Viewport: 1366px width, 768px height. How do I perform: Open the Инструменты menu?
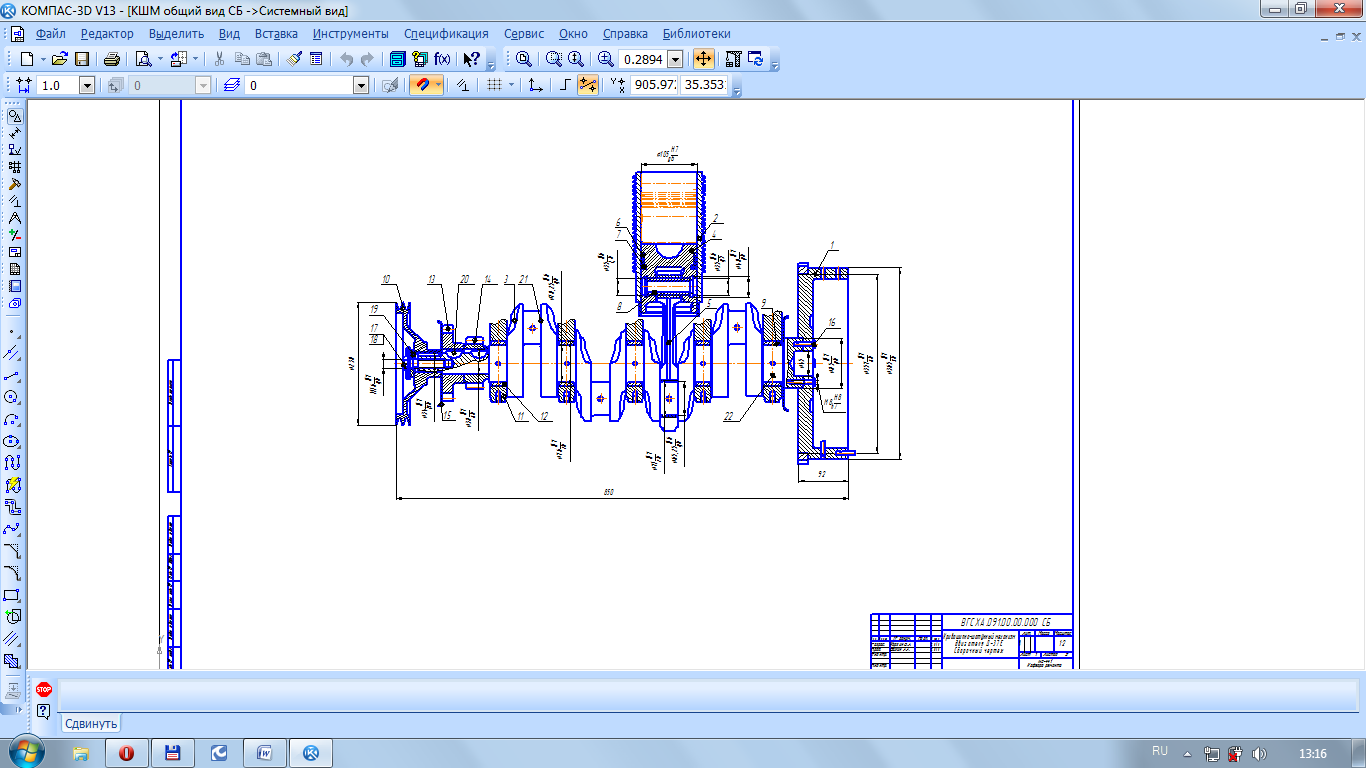point(351,33)
